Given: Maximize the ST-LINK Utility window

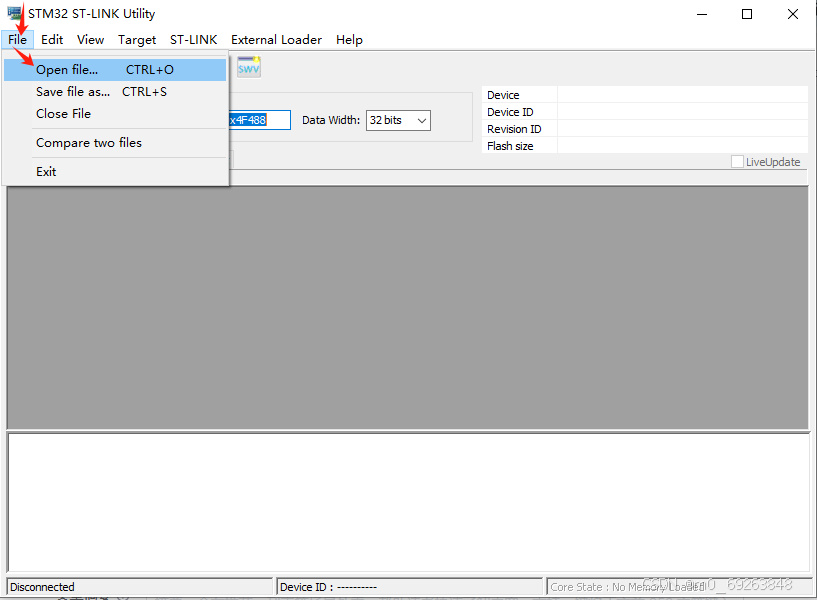Looking at the screenshot, I should pyautogui.click(x=747, y=14).
